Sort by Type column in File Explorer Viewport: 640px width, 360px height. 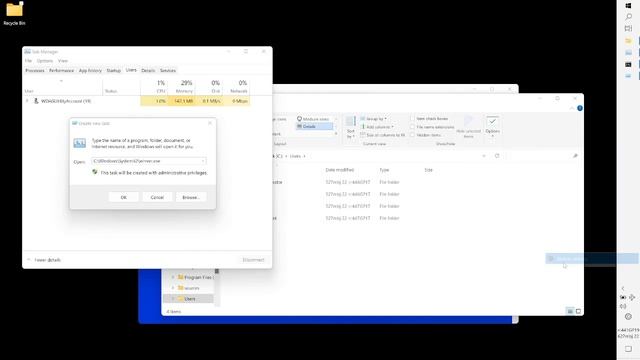(x=384, y=170)
